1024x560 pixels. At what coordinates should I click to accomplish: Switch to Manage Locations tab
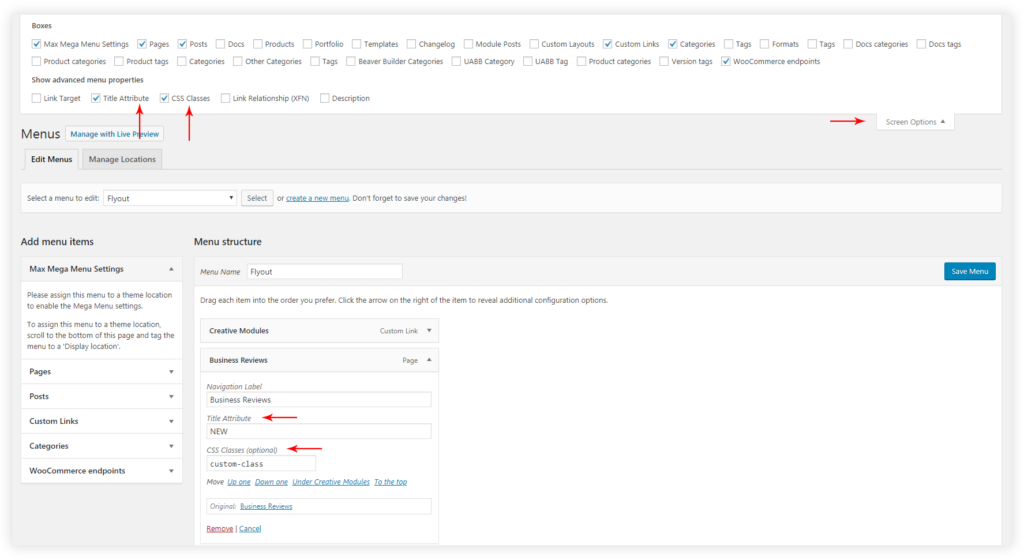[x=121, y=159]
